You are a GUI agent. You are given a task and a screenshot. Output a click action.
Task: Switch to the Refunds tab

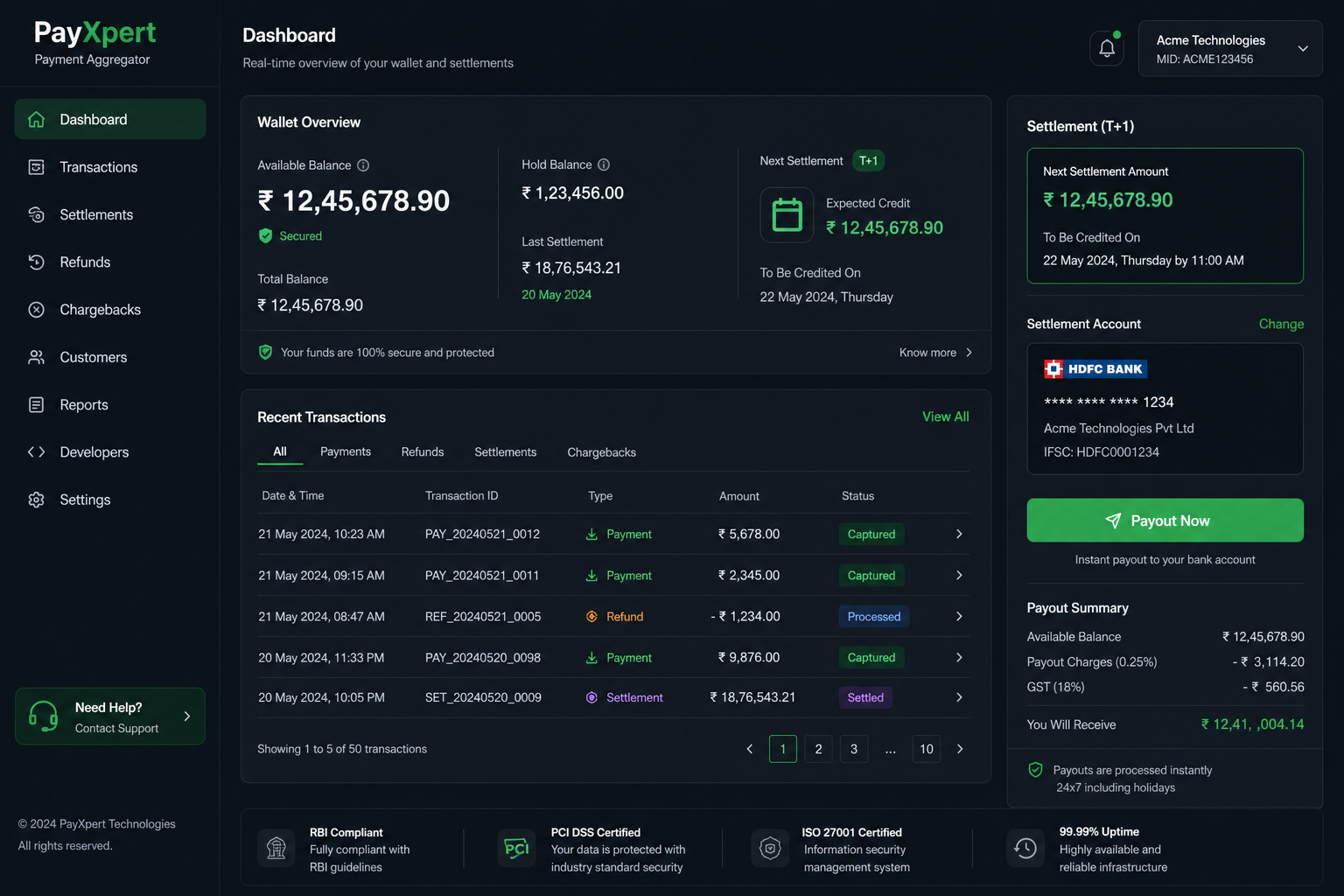click(423, 452)
